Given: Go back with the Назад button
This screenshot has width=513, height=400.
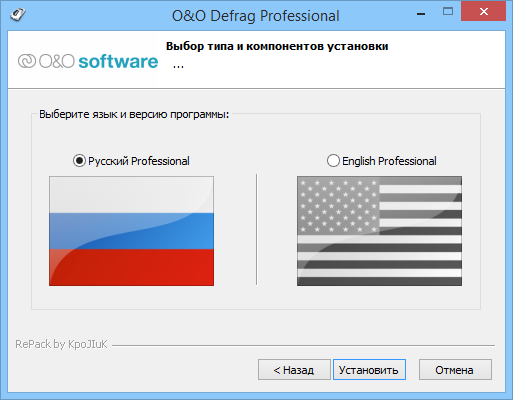Looking at the screenshot, I should pos(294,370).
